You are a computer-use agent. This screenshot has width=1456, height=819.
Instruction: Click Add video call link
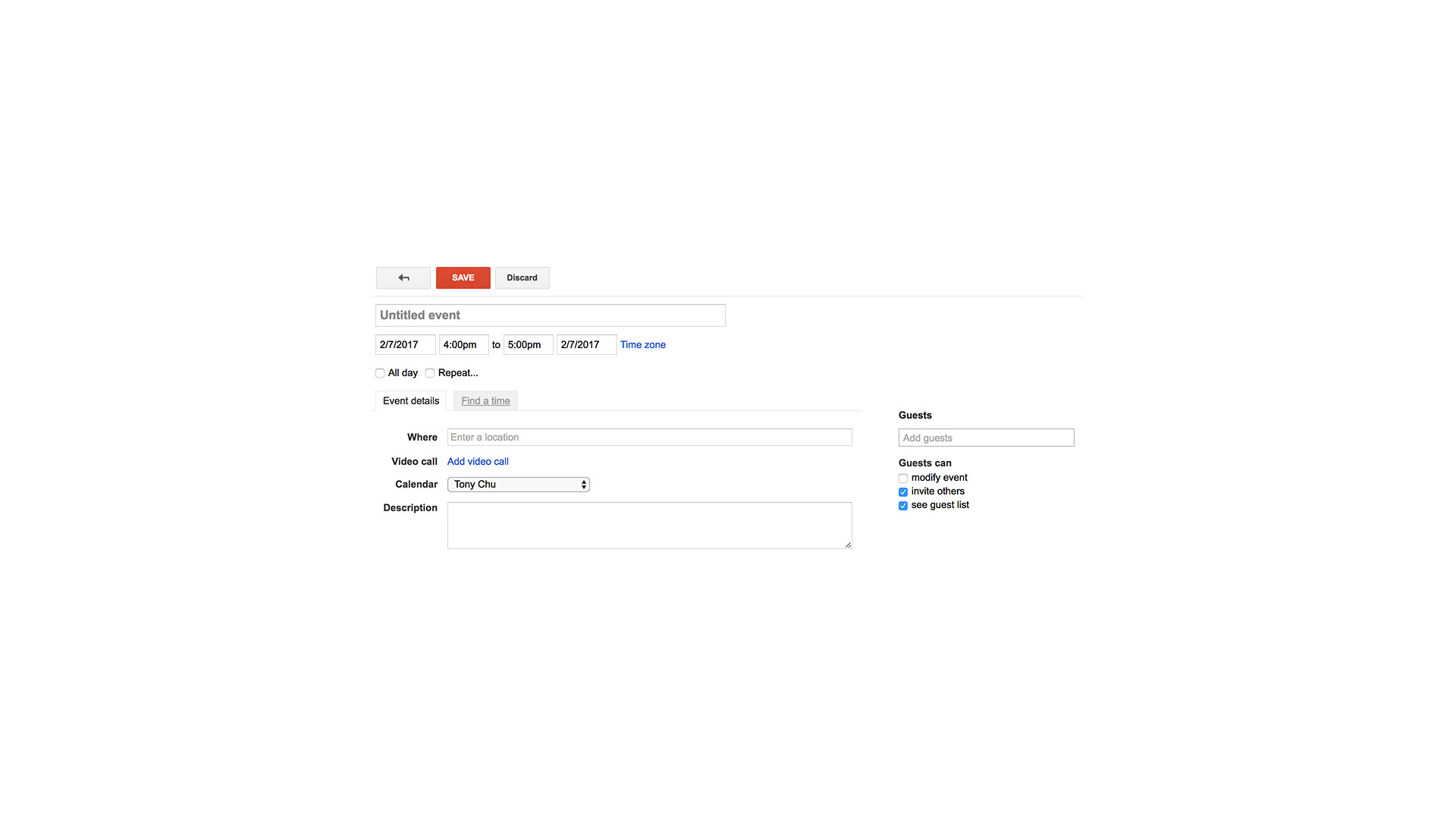click(477, 461)
